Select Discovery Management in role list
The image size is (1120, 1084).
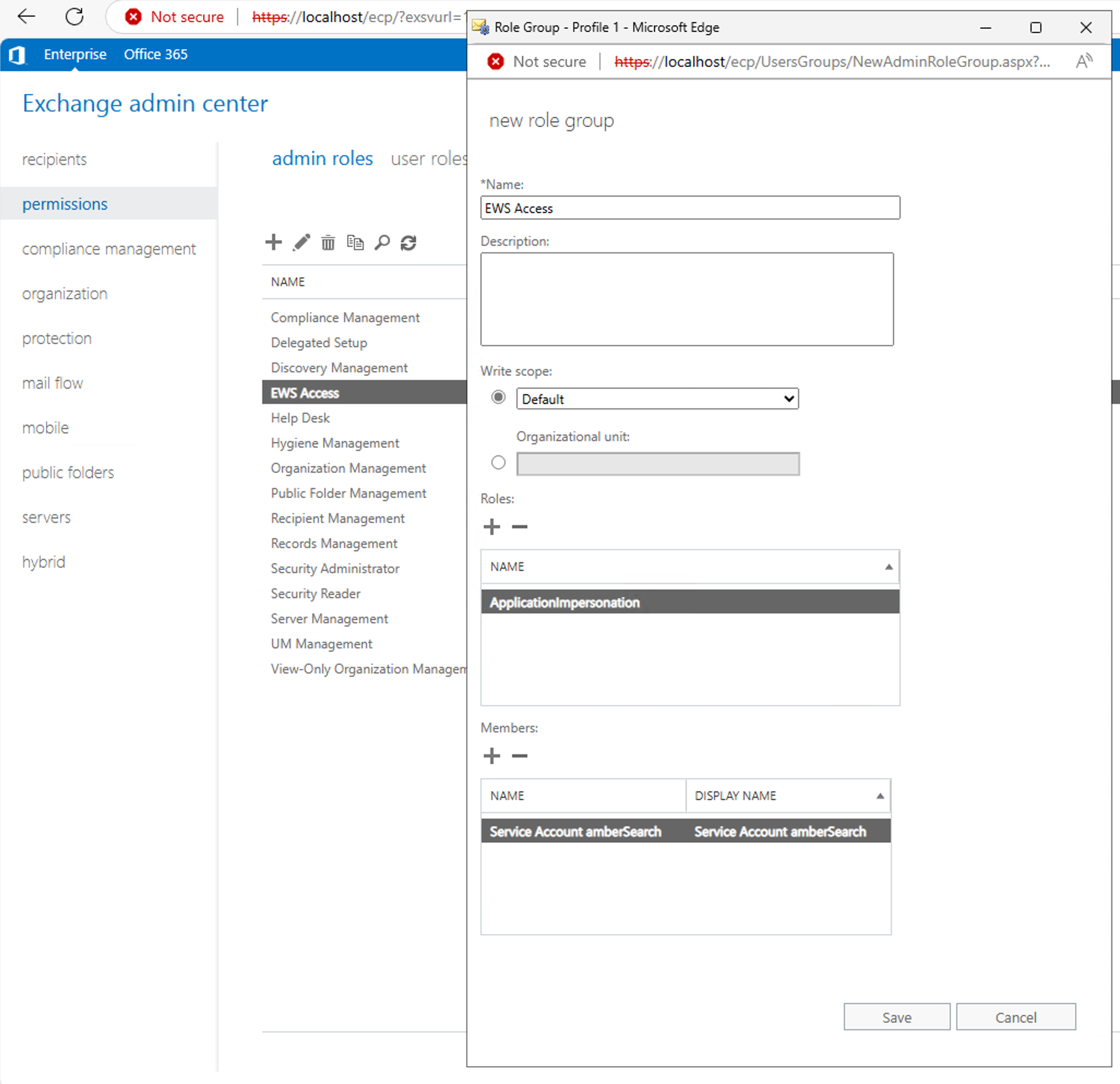[x=339, y=367]
